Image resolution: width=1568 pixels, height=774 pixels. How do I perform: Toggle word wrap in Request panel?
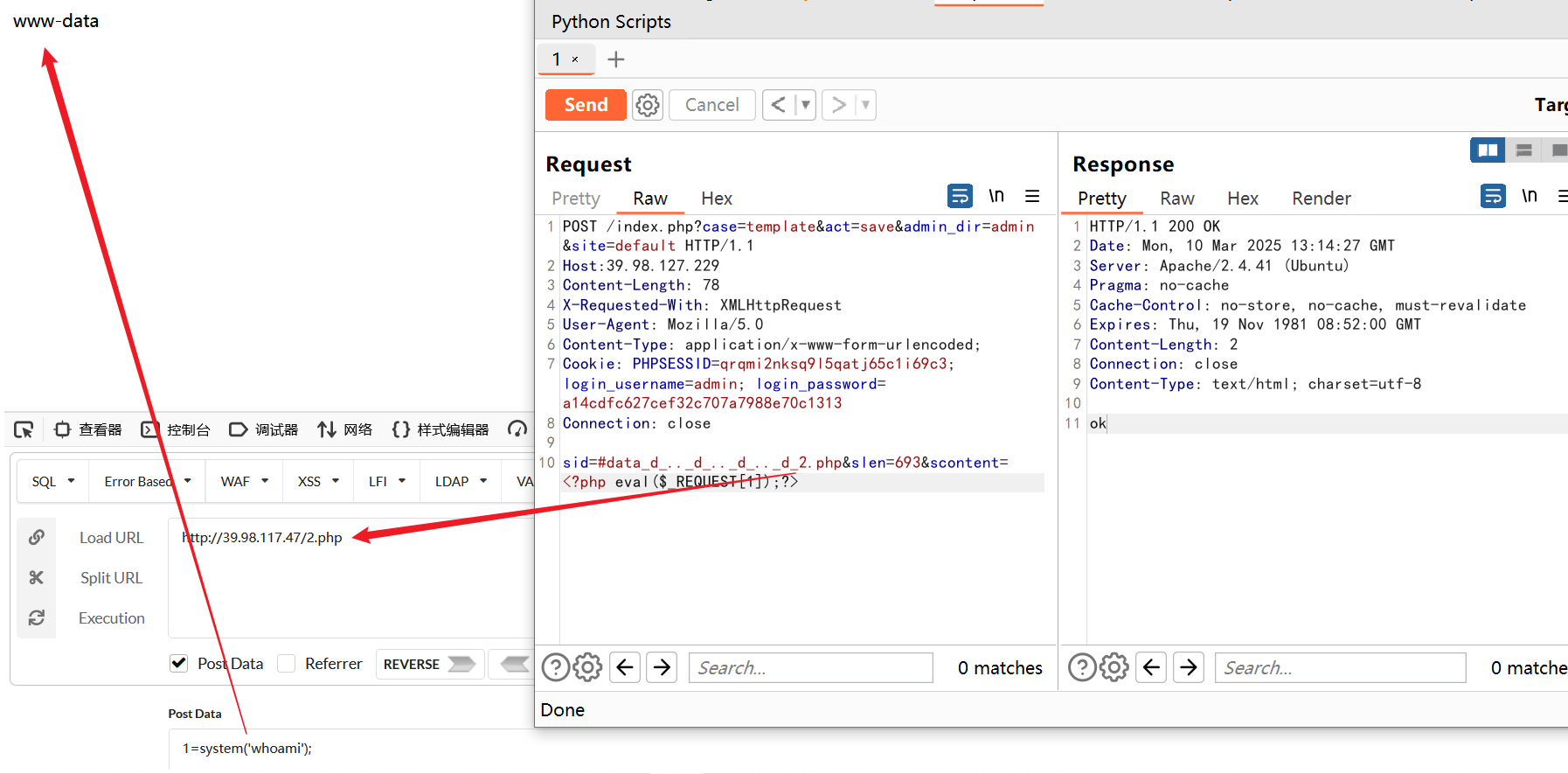(x=960, y=196)
